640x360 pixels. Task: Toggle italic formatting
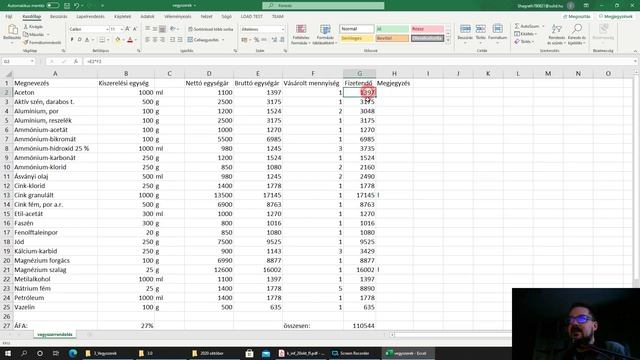[x=79, y=40]
